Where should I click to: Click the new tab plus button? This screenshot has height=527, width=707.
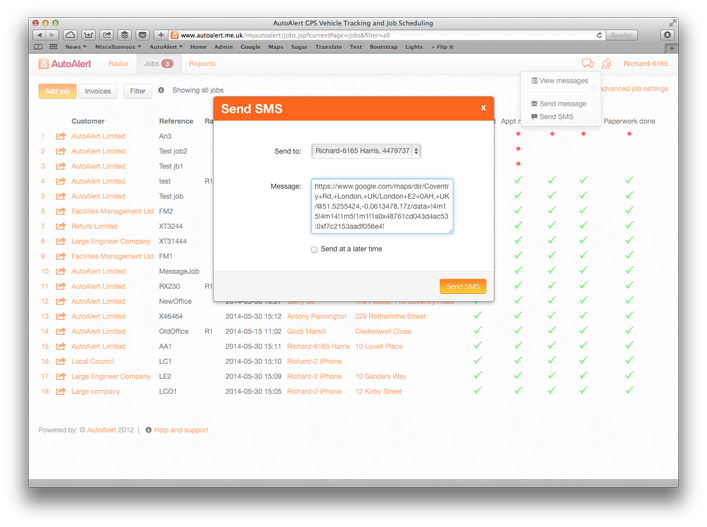671,47
